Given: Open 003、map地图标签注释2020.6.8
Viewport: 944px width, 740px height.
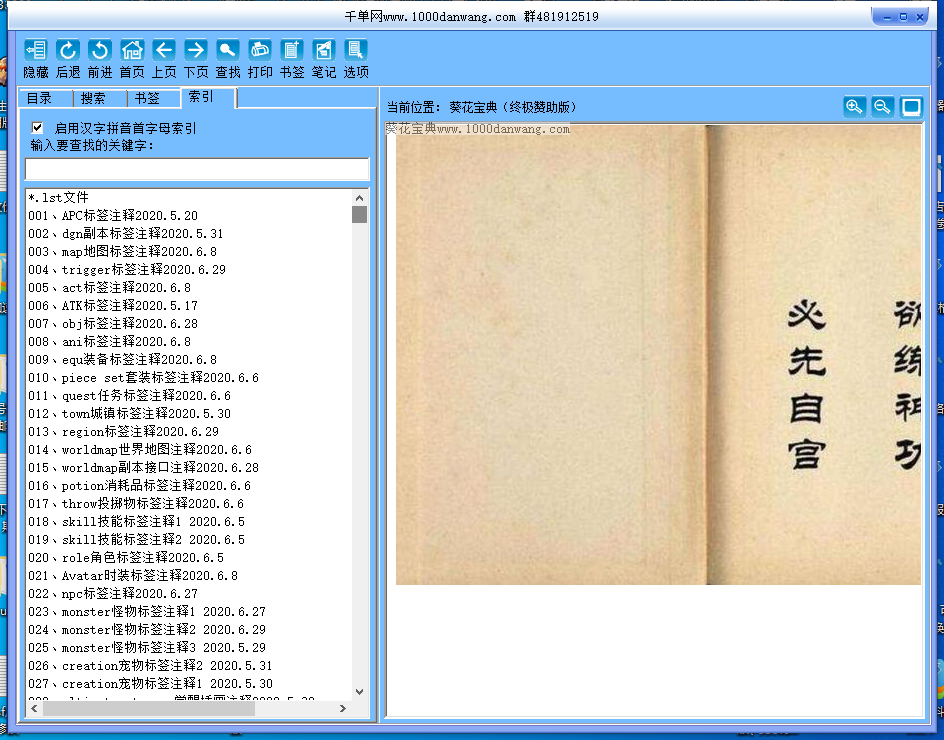Looking at the screenshot, I should (122, 252).
